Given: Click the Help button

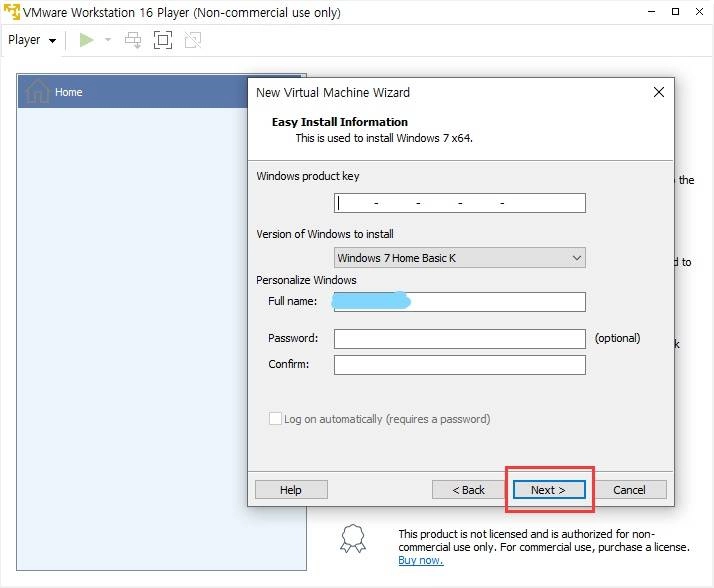Looking at the screenshot, I should click(x=291, y=490).
